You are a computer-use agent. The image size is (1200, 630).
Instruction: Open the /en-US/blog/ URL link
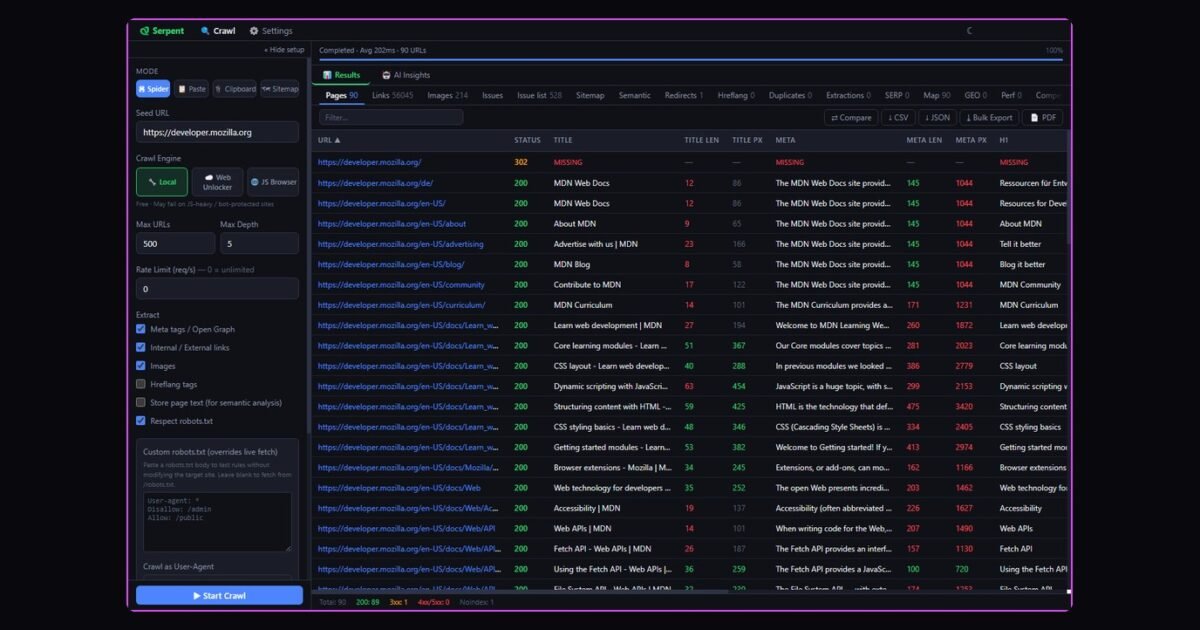tap(391, 264)
